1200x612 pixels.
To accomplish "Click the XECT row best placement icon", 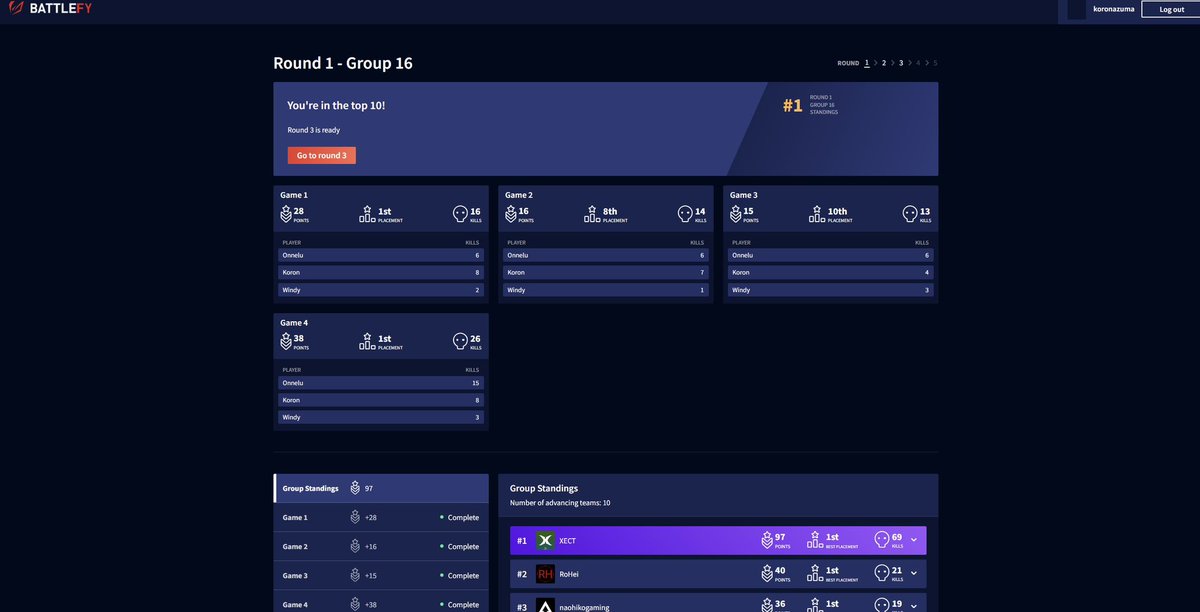I will click(815, 541).
